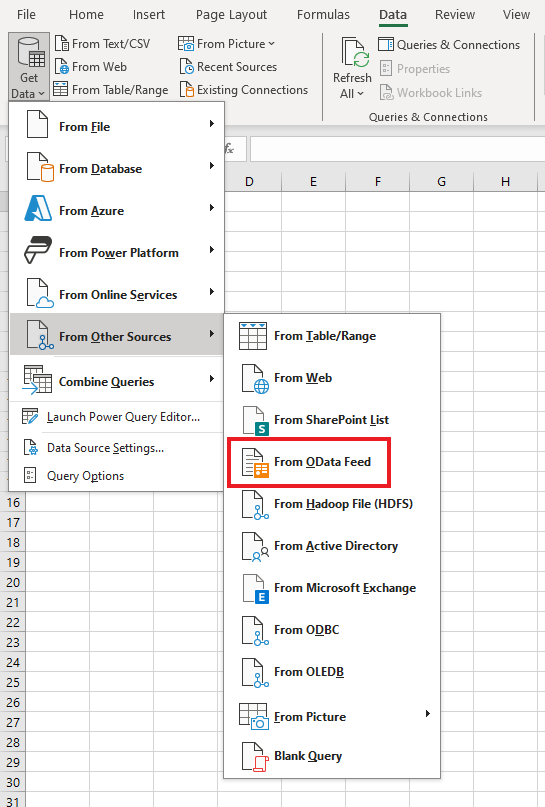
Task: Click the Launch Power Query Editor icon
Action: 30,416
